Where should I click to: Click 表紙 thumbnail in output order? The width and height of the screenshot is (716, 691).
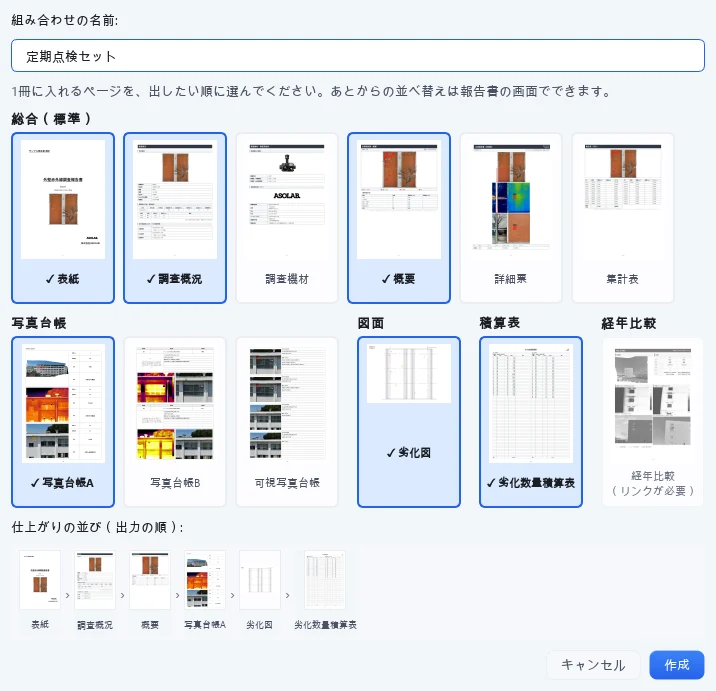40,580
